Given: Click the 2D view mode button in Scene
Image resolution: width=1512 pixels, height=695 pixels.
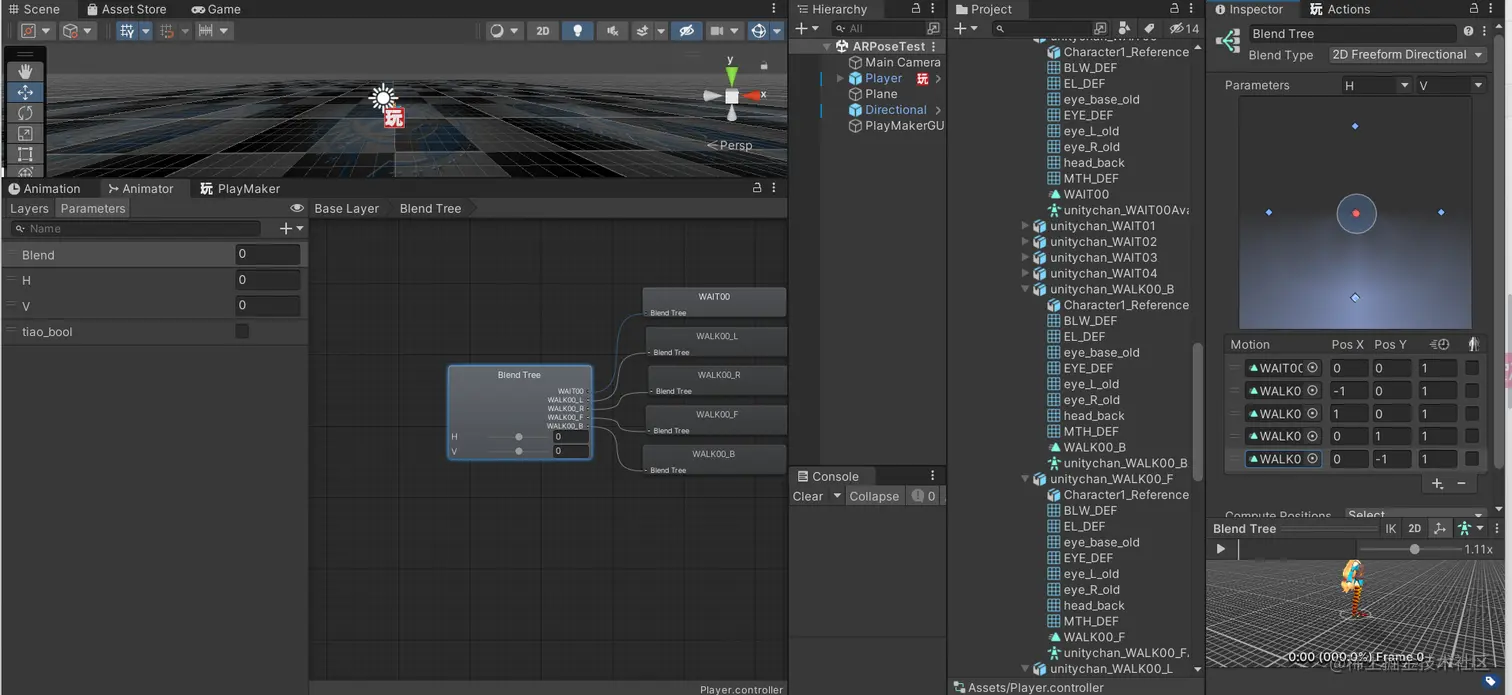Looking at the screenshot, I should 543,31.
